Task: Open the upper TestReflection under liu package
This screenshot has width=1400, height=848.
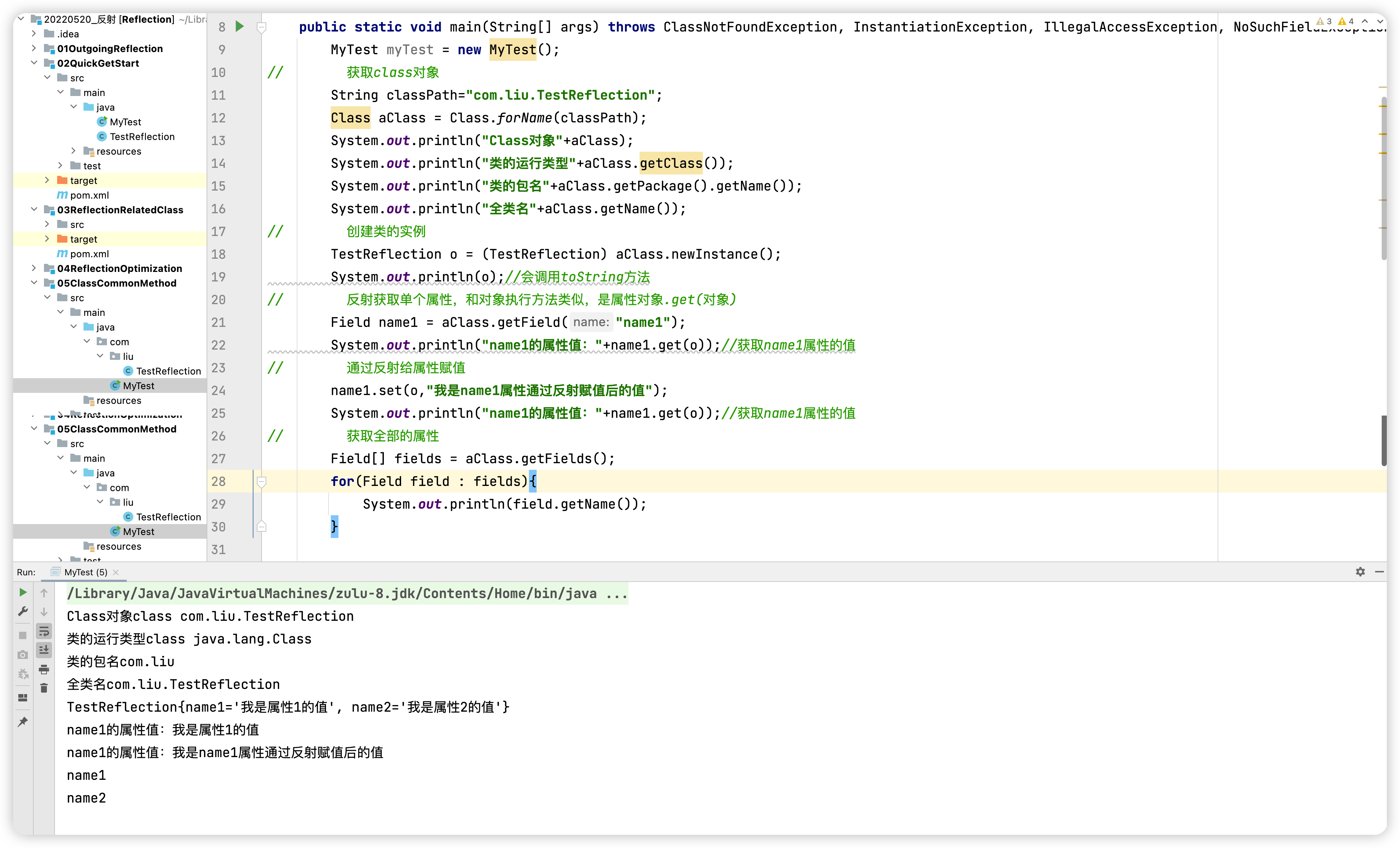Action: click(168, 370)
